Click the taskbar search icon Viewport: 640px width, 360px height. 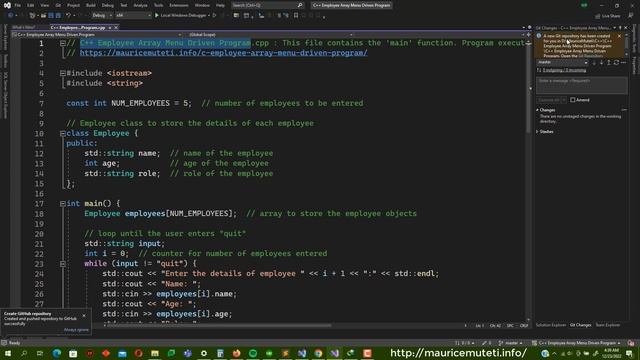point(24,353)
